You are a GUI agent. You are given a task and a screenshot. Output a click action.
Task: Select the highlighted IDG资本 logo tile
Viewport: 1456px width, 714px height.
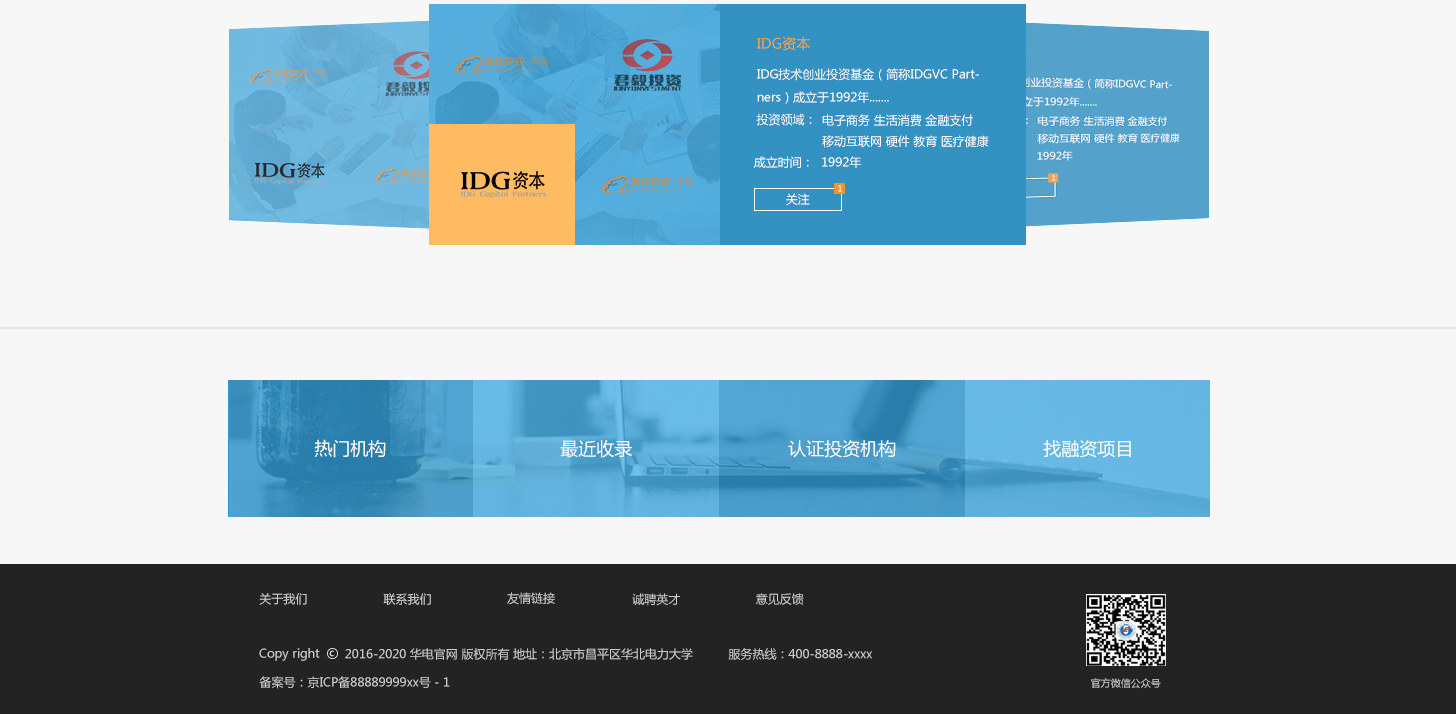(x=502, y=184)
